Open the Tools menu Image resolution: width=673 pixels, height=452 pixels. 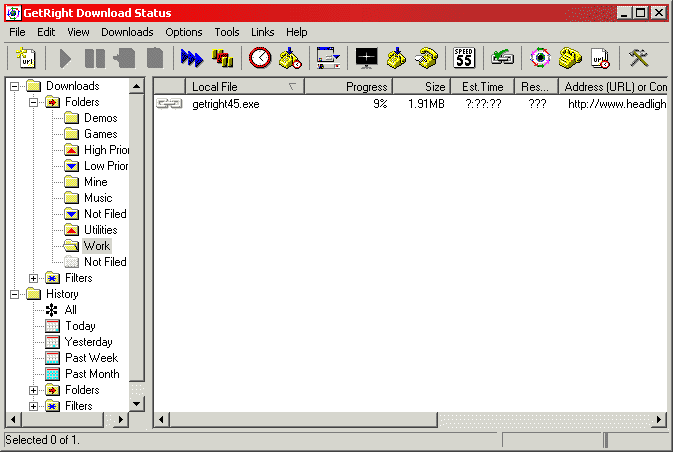pyautogui.click(x=227, y=32)
